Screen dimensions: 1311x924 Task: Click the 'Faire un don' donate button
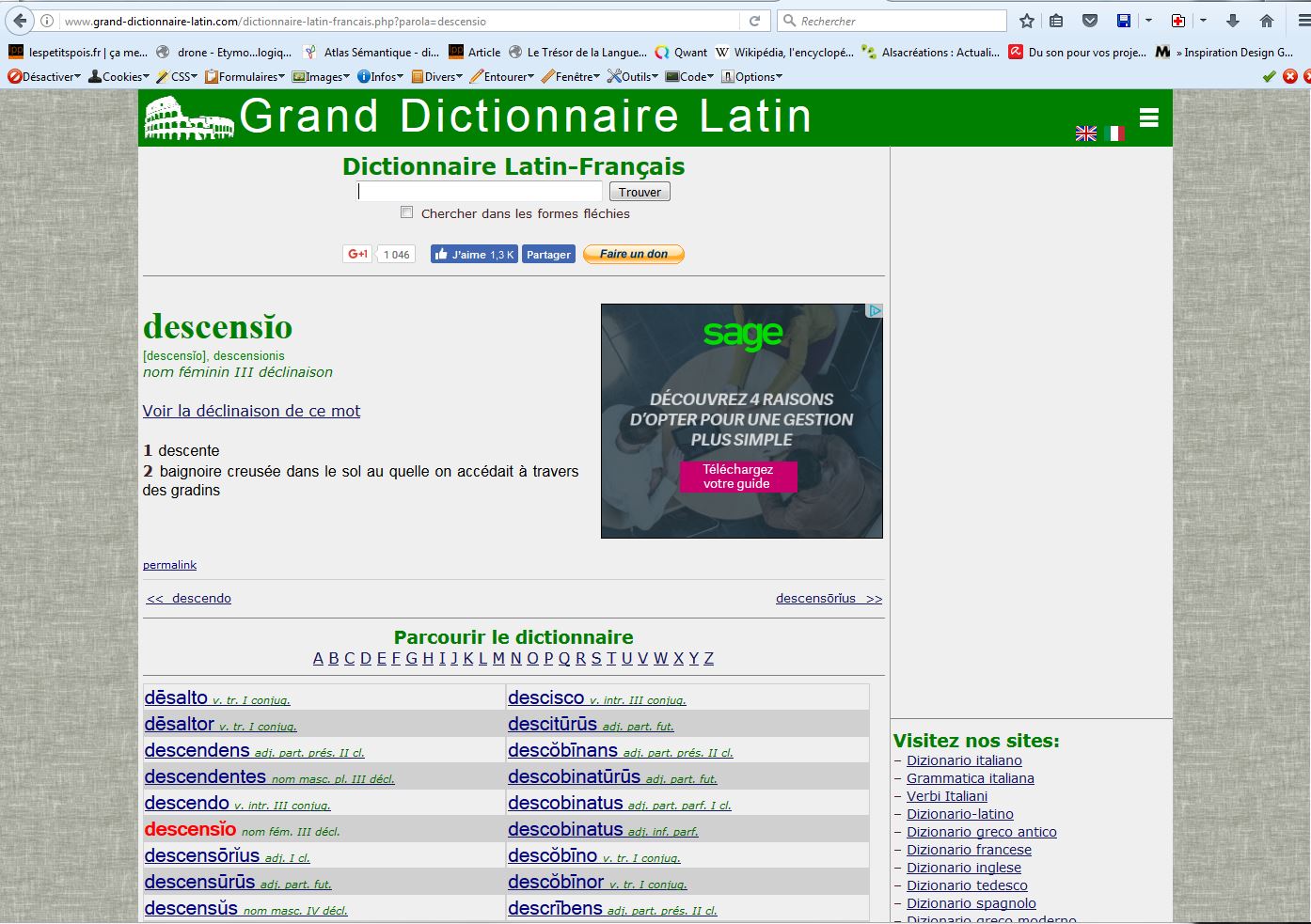(x=633, y=254)
